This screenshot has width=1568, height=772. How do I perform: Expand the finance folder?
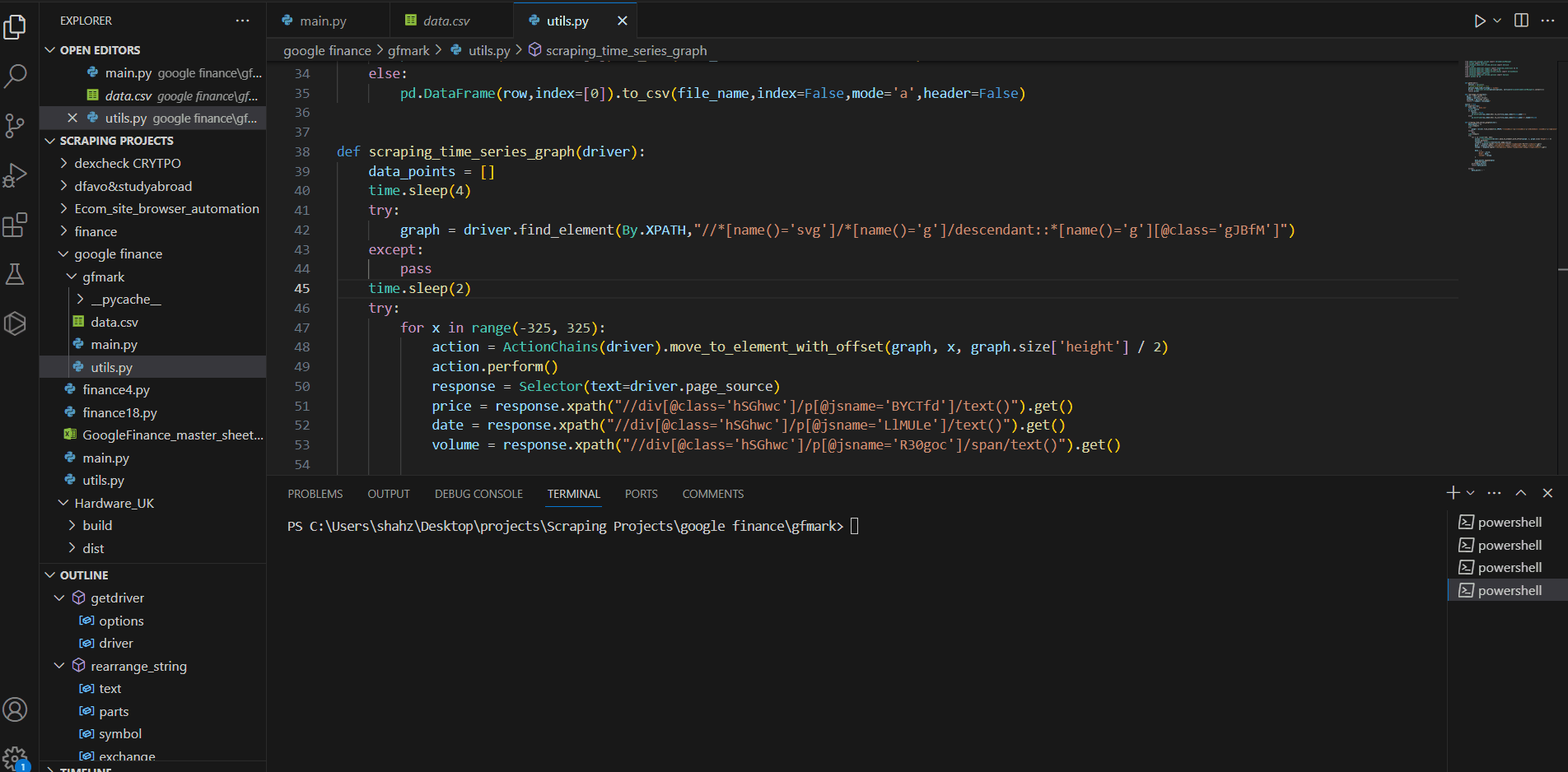(152, 232)
